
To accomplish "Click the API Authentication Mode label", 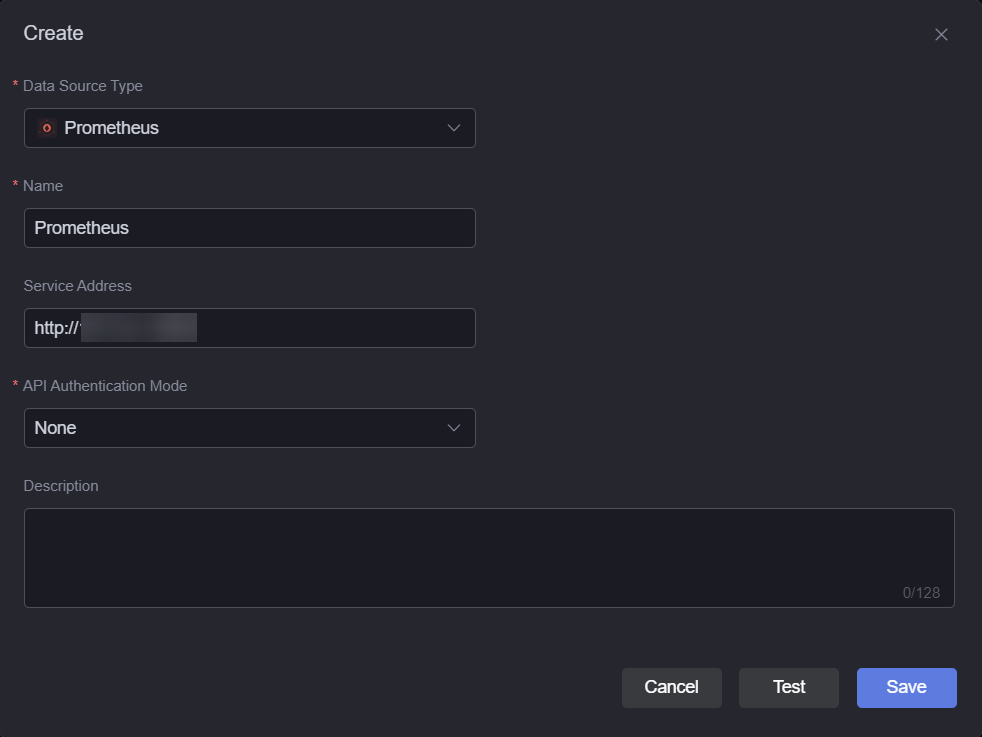I will point(105,386).
